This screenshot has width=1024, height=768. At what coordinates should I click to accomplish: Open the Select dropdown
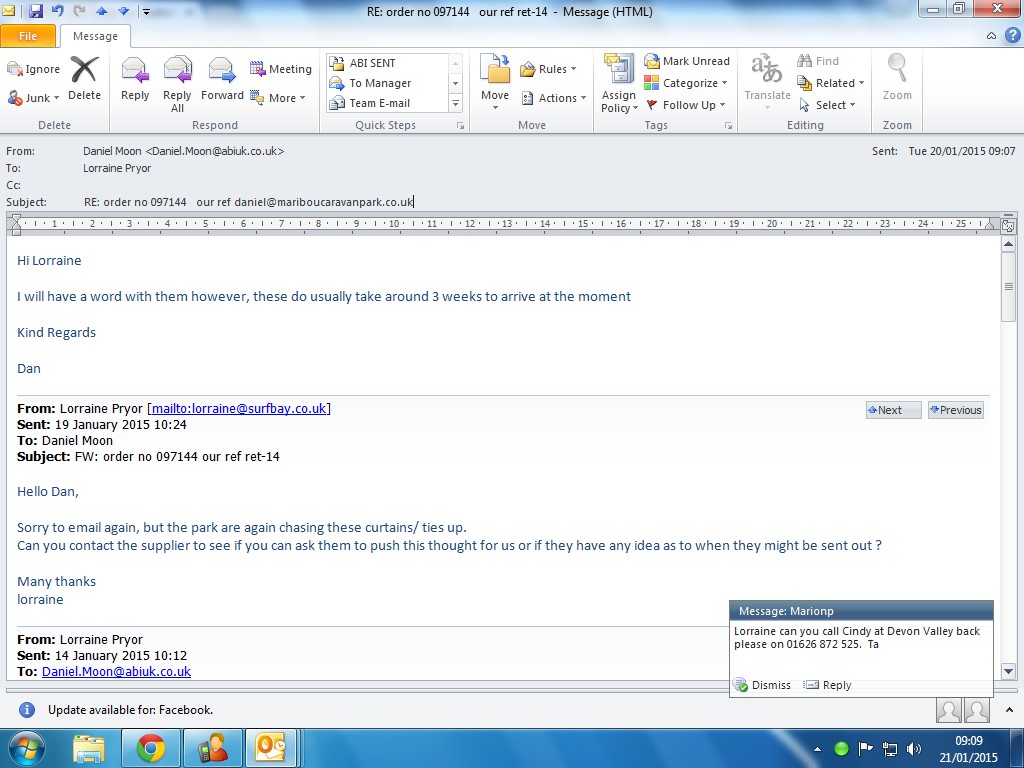(x=827, y=105)
